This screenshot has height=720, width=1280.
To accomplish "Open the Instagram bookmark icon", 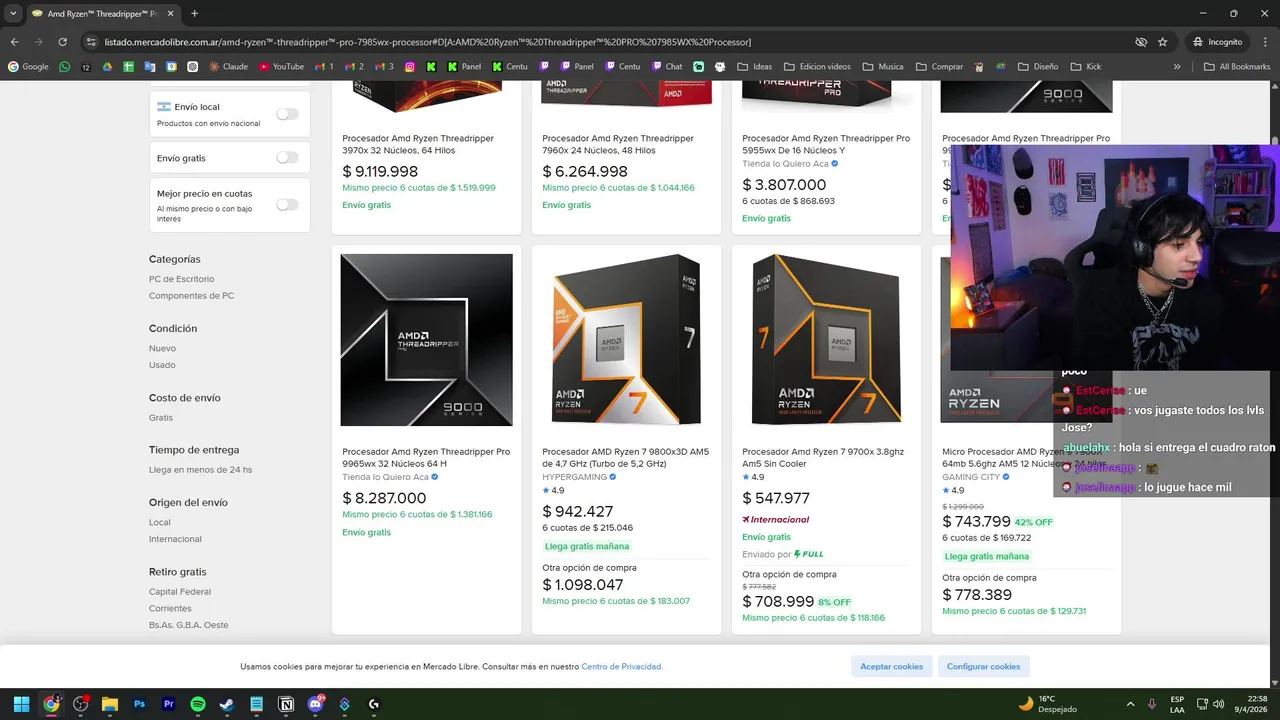I will [x=410, y=67].
